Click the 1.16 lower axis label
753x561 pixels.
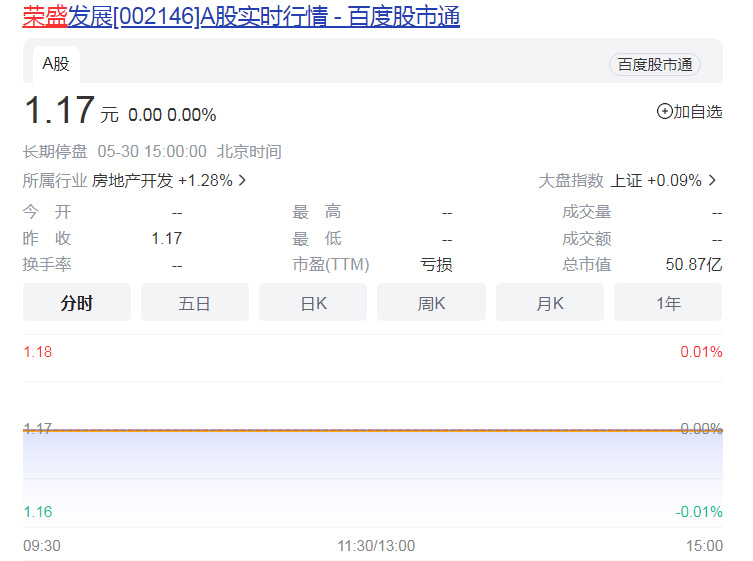(x=37, y=512)
